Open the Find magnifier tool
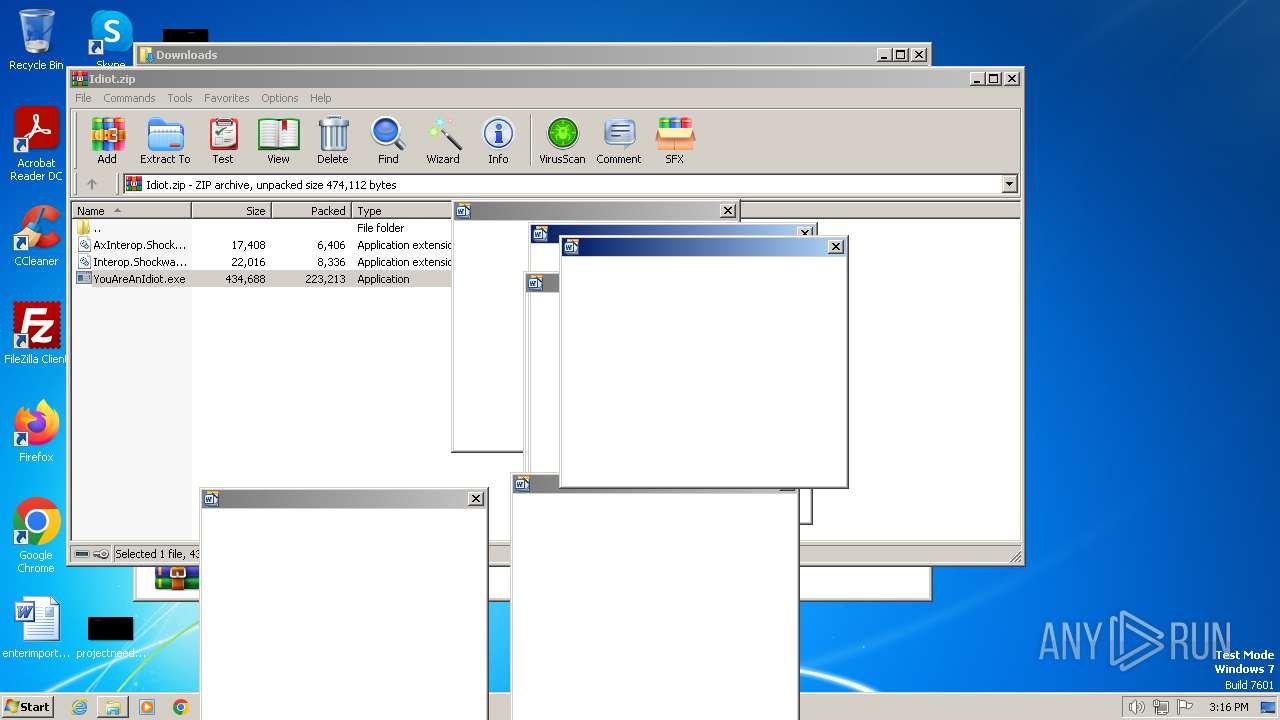1280x720 pixels. pyautogui.click(x=388, y=140)
